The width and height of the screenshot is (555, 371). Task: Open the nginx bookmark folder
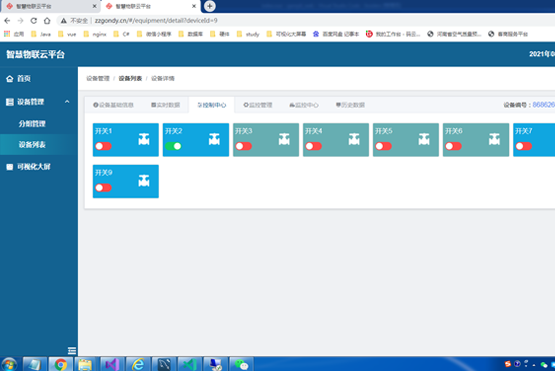point(95,34)
